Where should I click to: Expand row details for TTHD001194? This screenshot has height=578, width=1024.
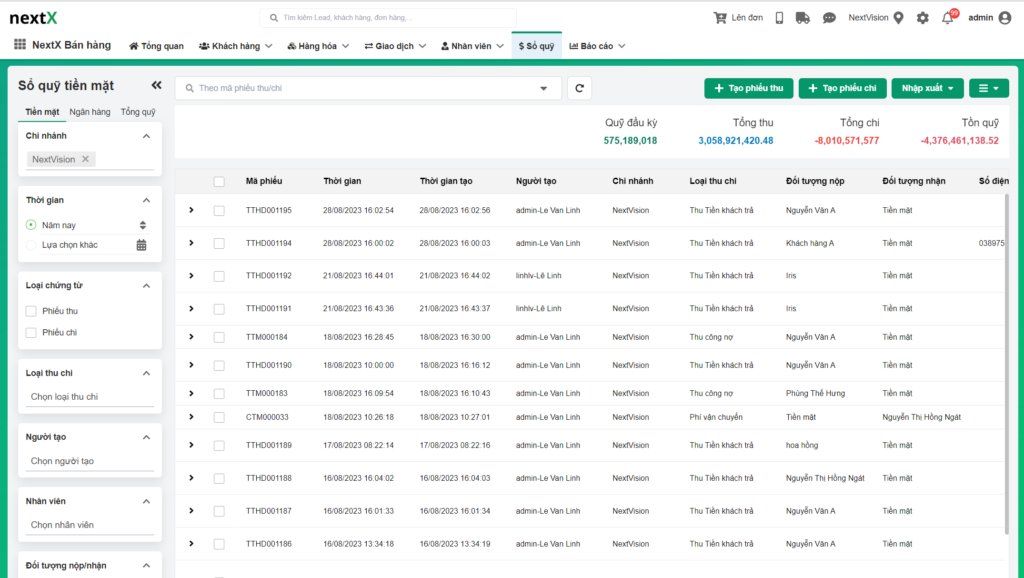(191, 243)
